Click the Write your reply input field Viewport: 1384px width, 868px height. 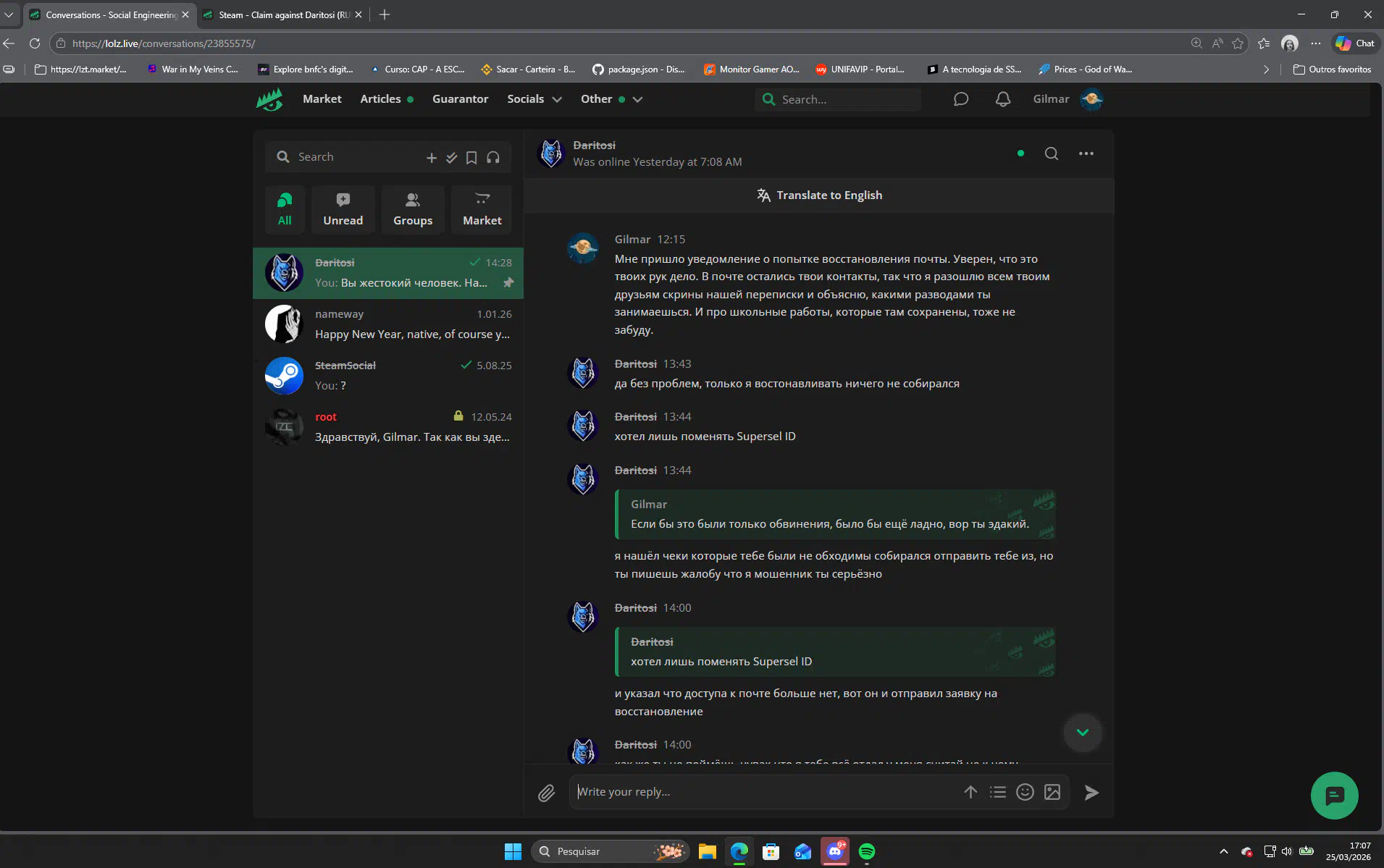point(764,792)
